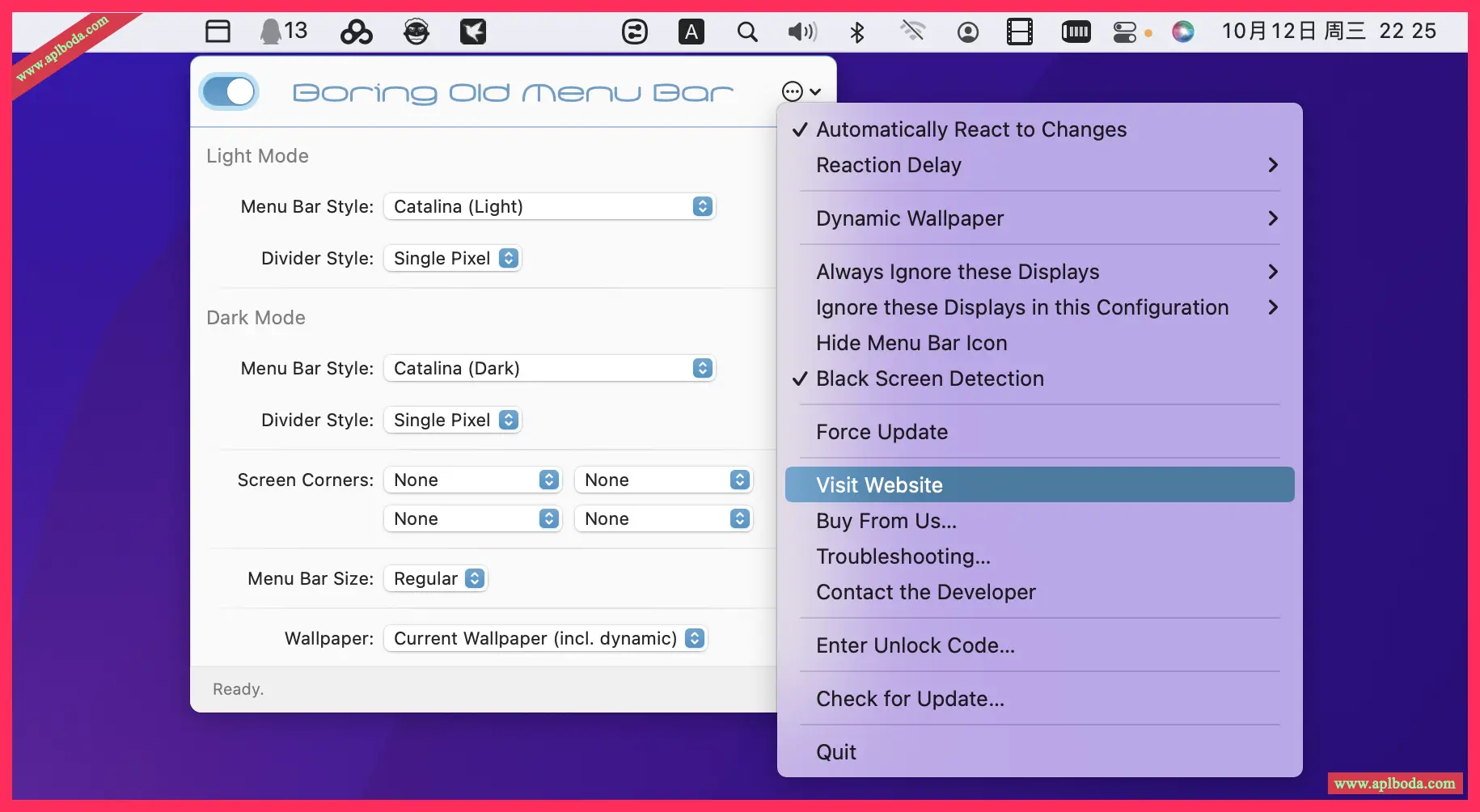Click the disconnected Wi-Fi icon
This screenshot has width=1480, height=812.
tap(913, 32)
